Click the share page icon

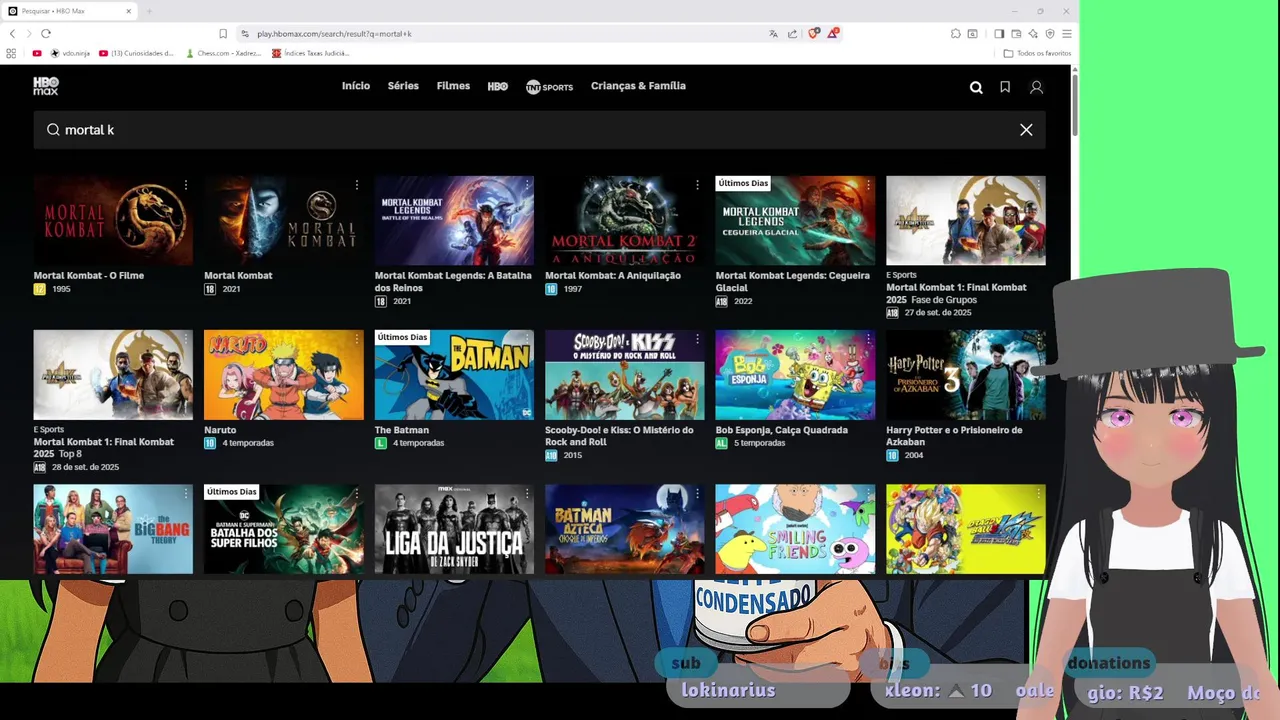pyautogui.click(x=793, y=33)
